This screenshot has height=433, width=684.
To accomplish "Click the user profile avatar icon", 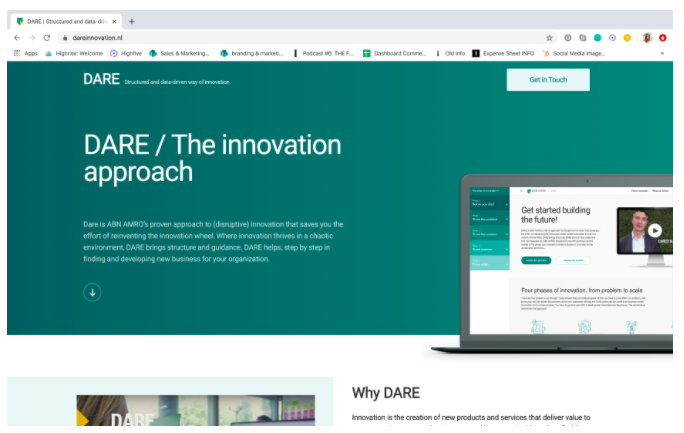I will (647, 38).
